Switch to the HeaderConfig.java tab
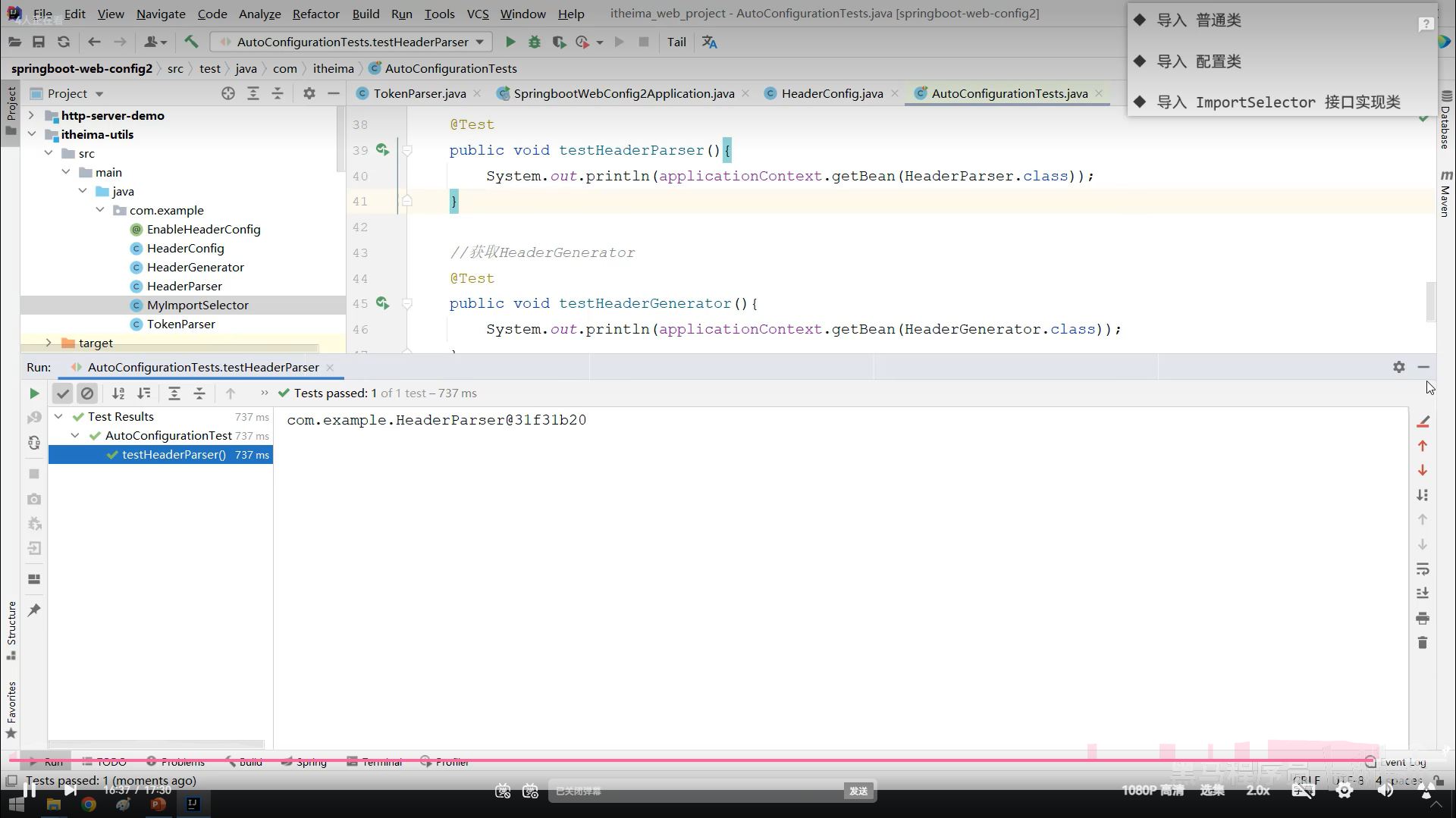The image size is (1456, 818). (832, 93)
